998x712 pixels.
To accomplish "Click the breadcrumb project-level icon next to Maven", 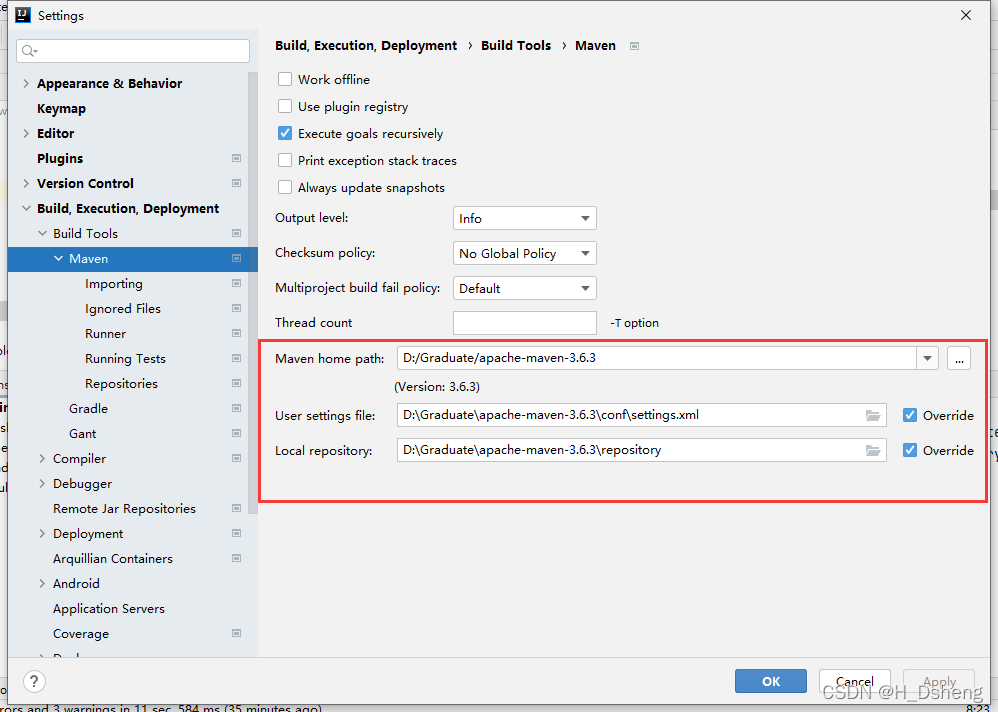I will [634, 46].
